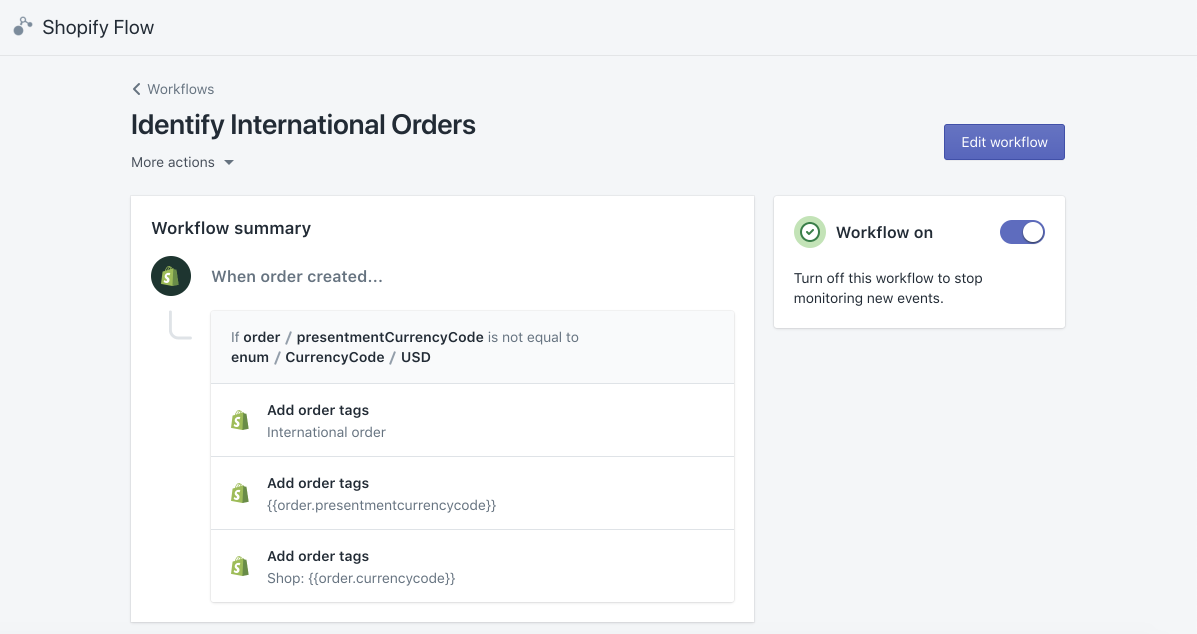1197x634 pixels.
Task: Click the back chevron next to Workflows
Action: 137,89
